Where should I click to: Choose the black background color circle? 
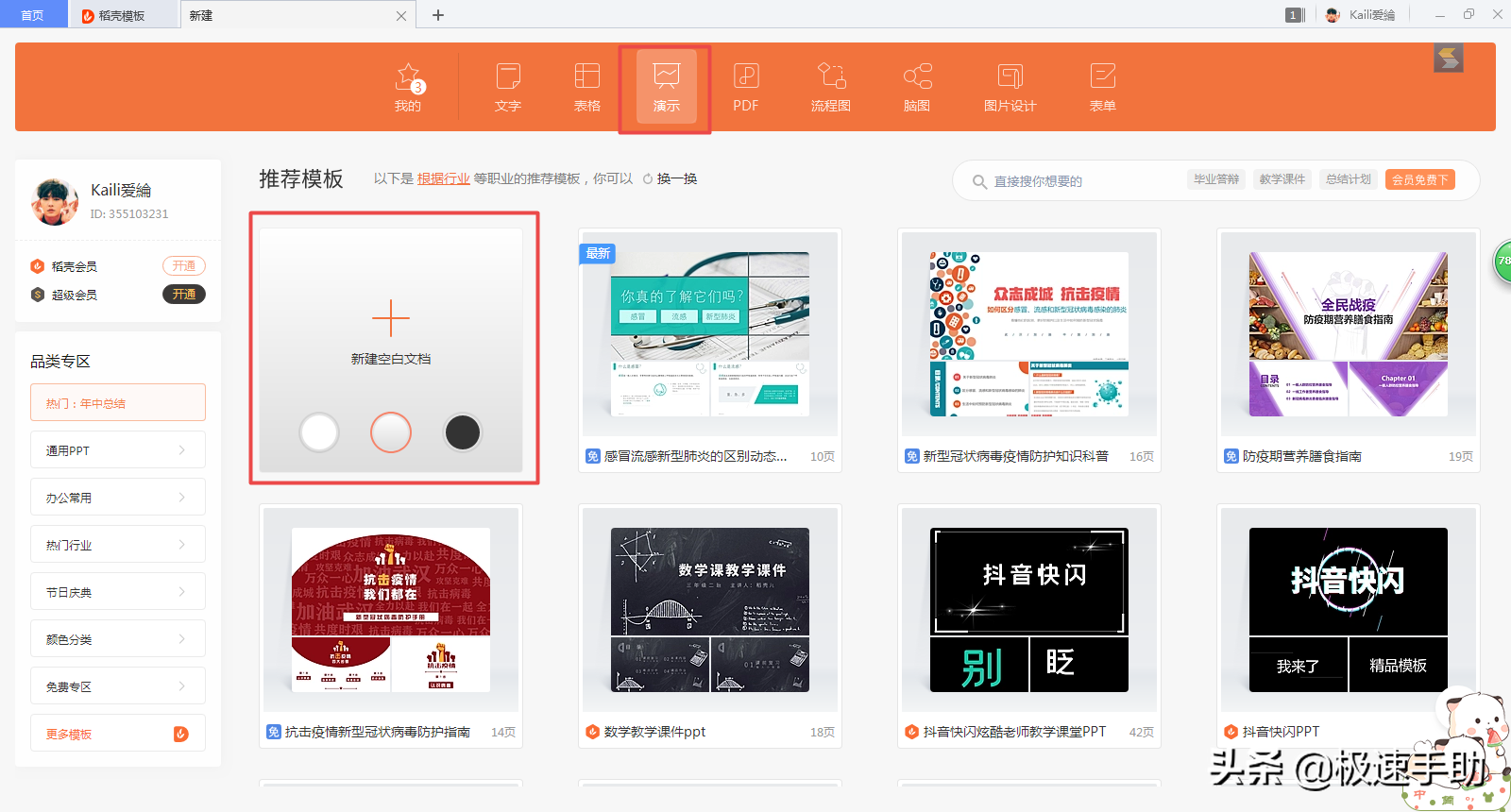click(x=463, y=432)
